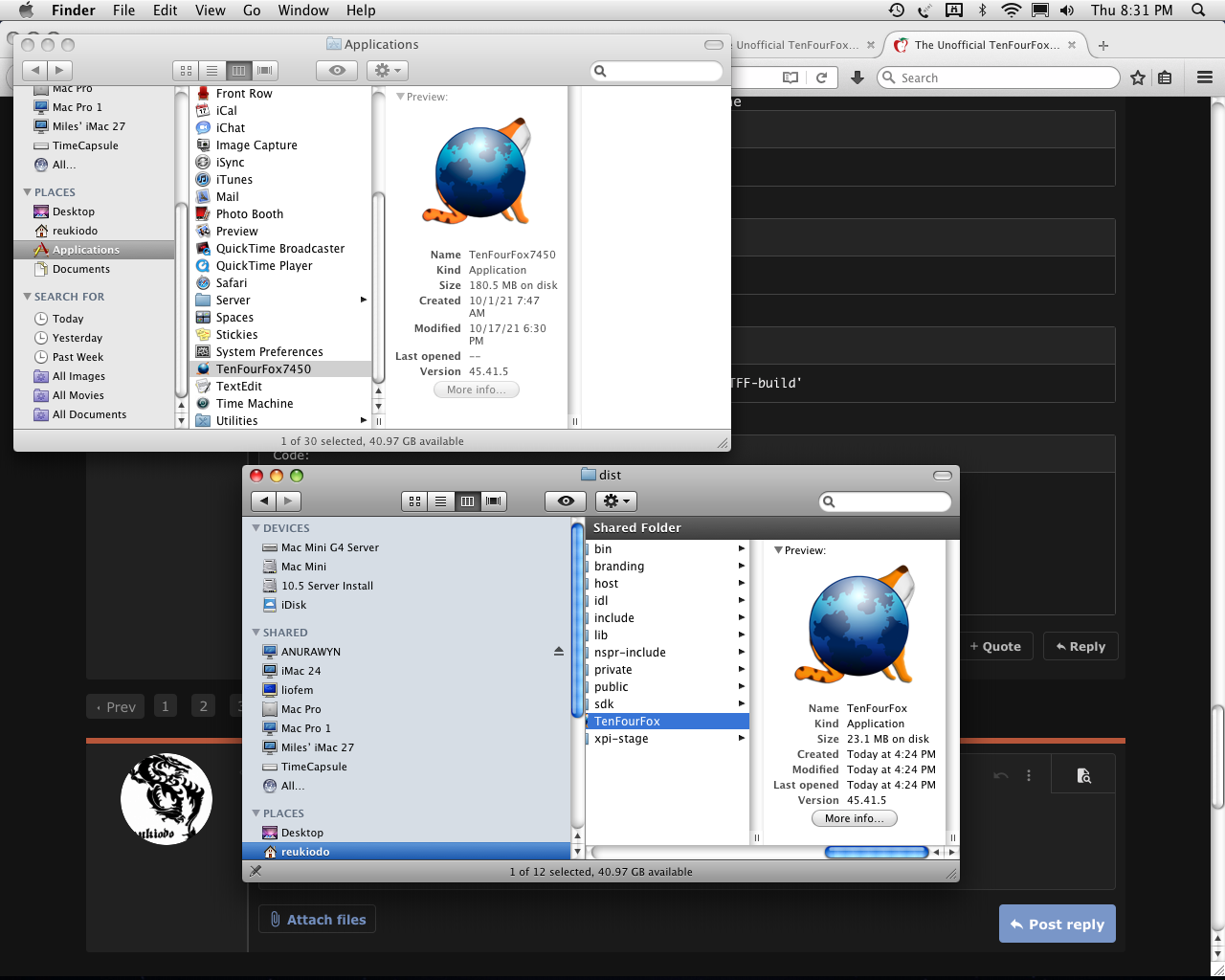Open the Apple menu
This screenshot has width=1225, height=980.
(x=26, y=11)
